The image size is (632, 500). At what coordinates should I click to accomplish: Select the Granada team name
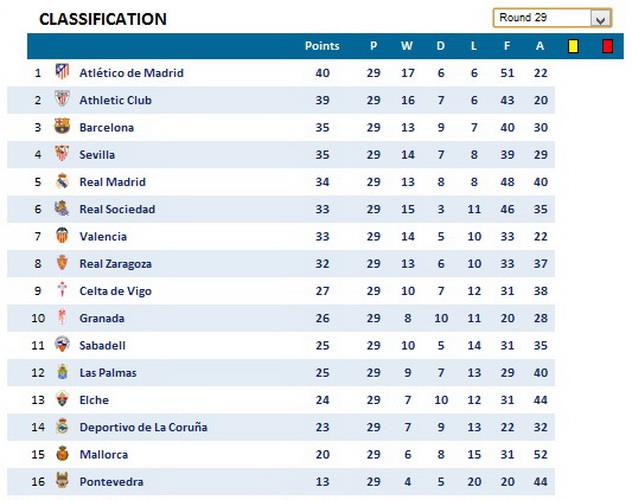point(102,318)
